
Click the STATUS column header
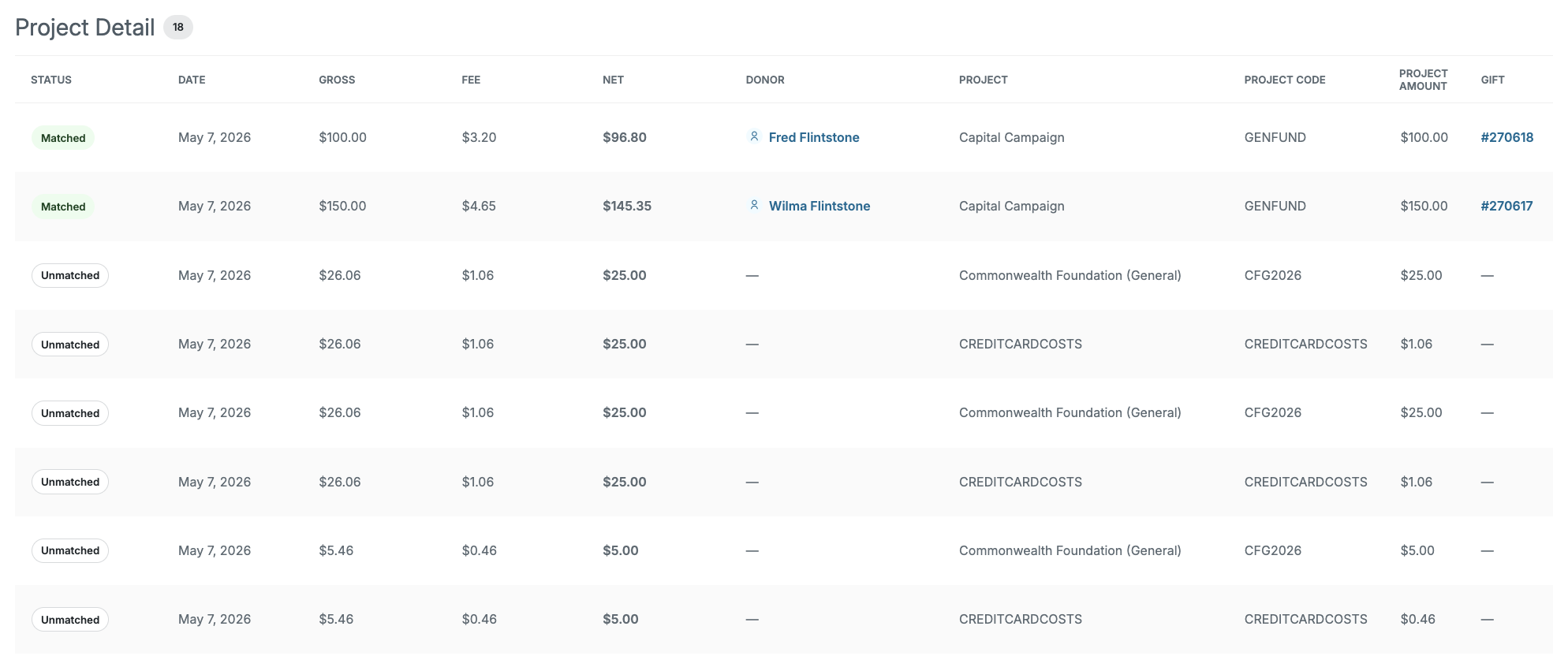click(x=51, y=80)
